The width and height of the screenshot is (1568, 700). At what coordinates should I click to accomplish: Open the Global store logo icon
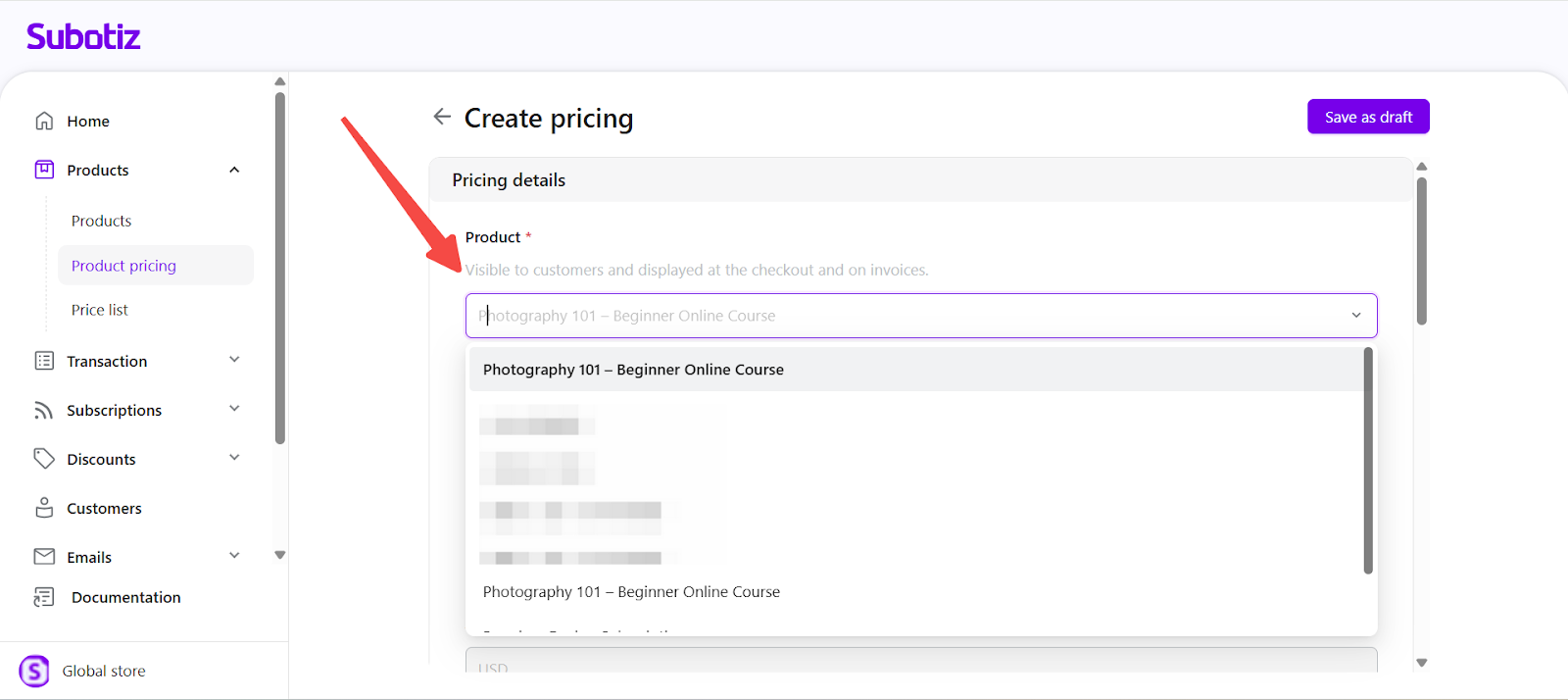tap(34, 671)
